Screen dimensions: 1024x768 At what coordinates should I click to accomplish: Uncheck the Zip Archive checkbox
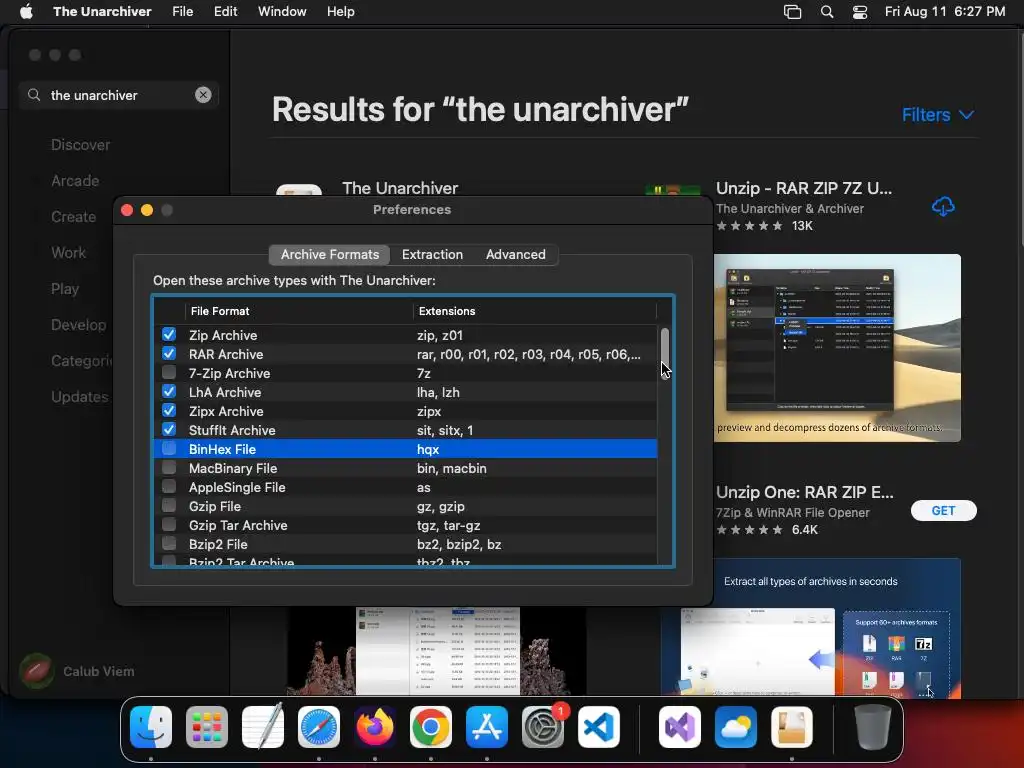[169, 334]
